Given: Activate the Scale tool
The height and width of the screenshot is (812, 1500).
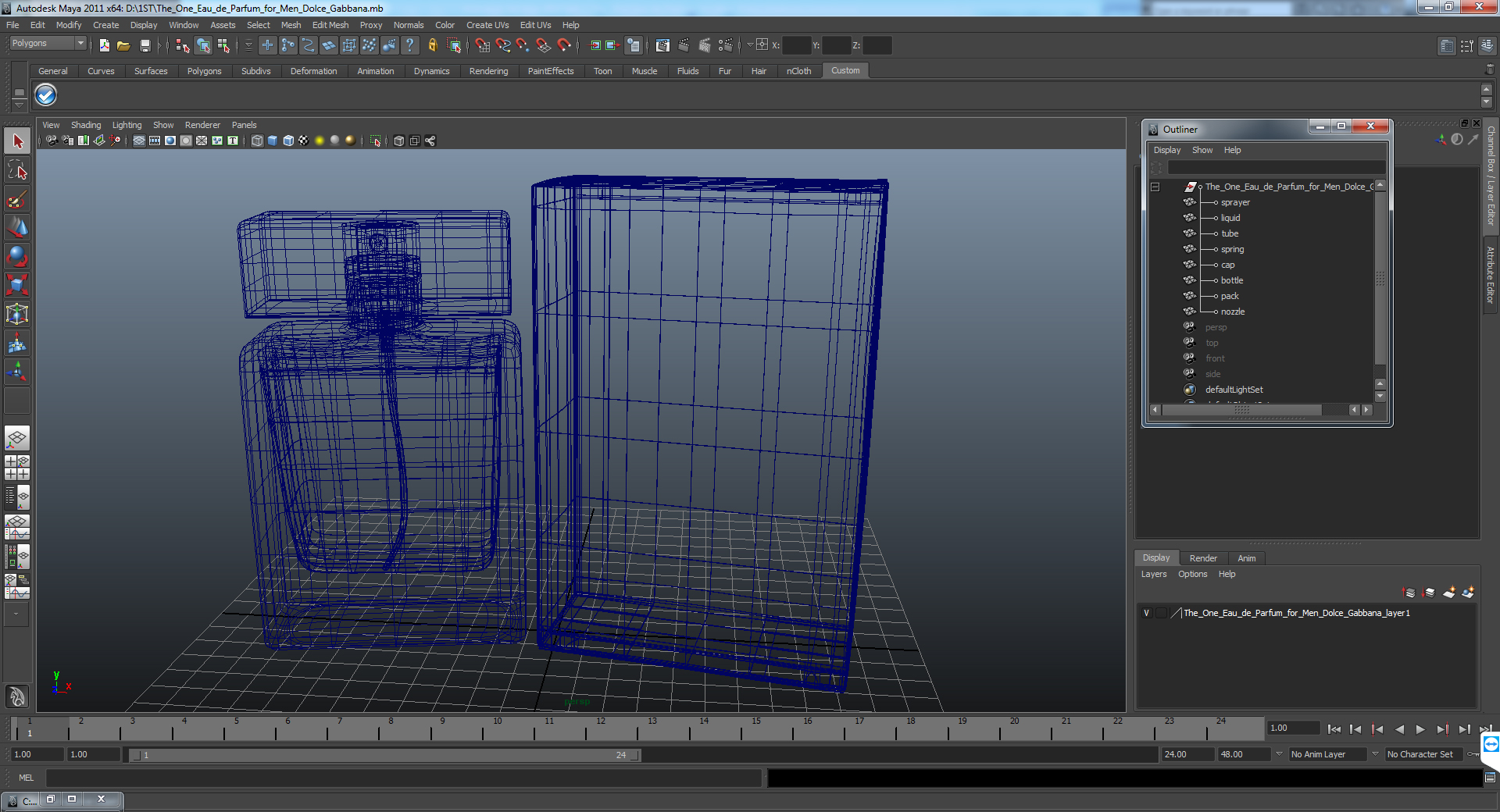Looking at the screenshot, I should click(17, 285).
